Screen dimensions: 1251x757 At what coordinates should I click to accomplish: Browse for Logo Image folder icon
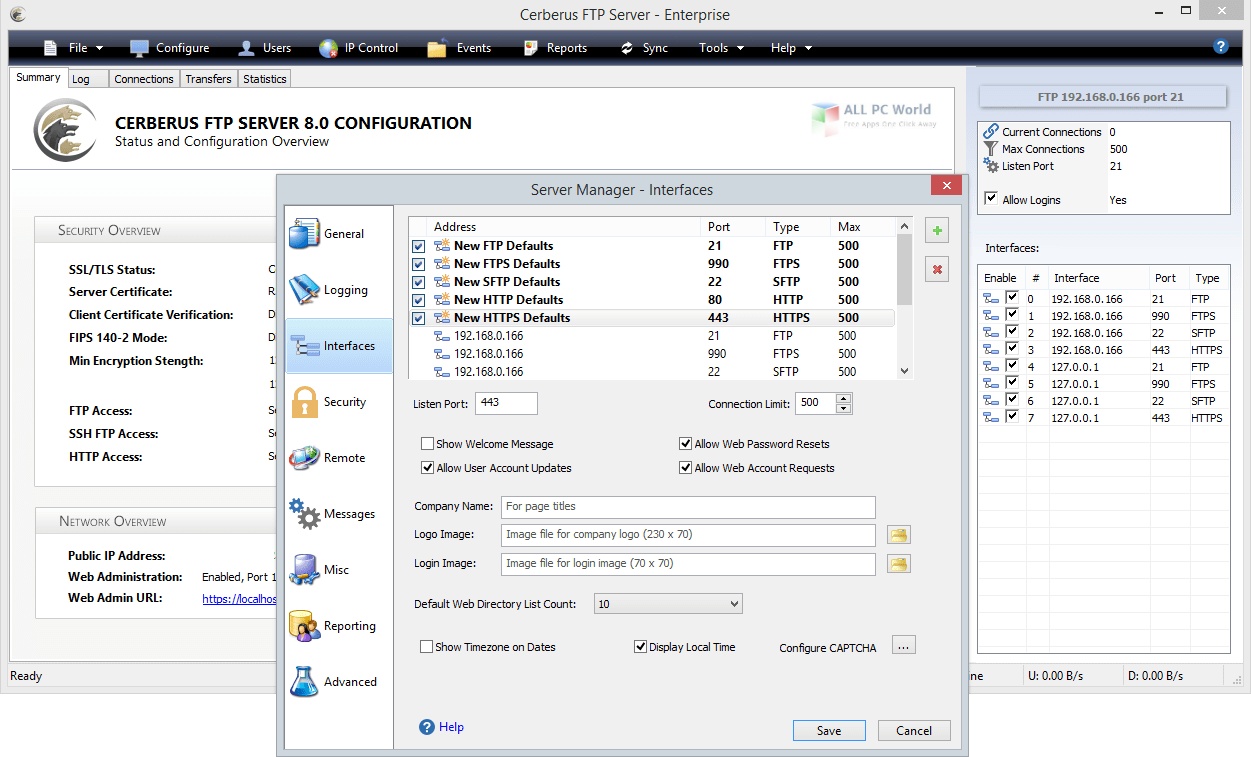899,535
